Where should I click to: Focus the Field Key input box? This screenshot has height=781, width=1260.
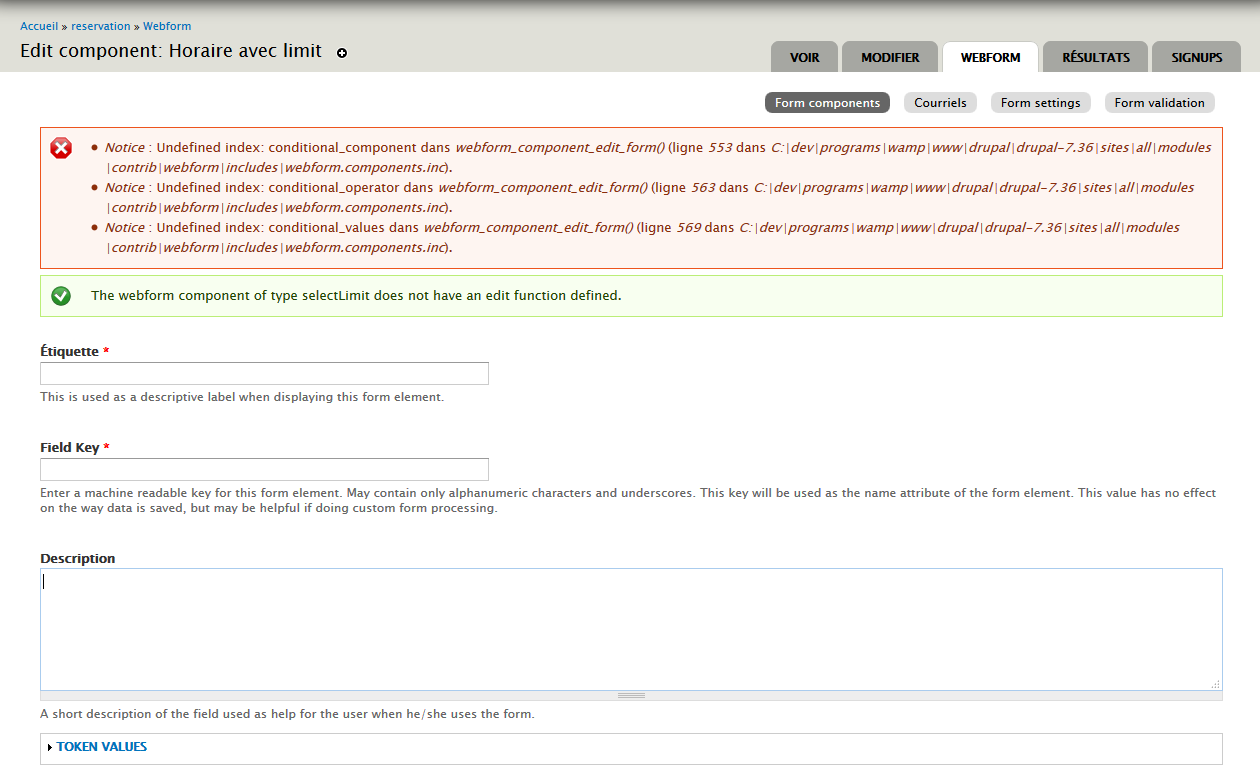tap(264, 470)
